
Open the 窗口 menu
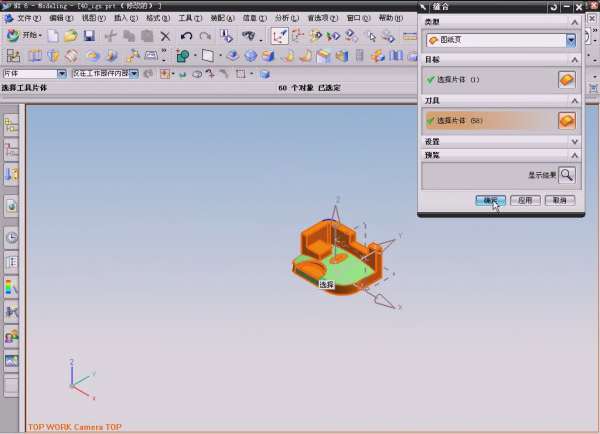pyautogui.click(x=358, y=18)
